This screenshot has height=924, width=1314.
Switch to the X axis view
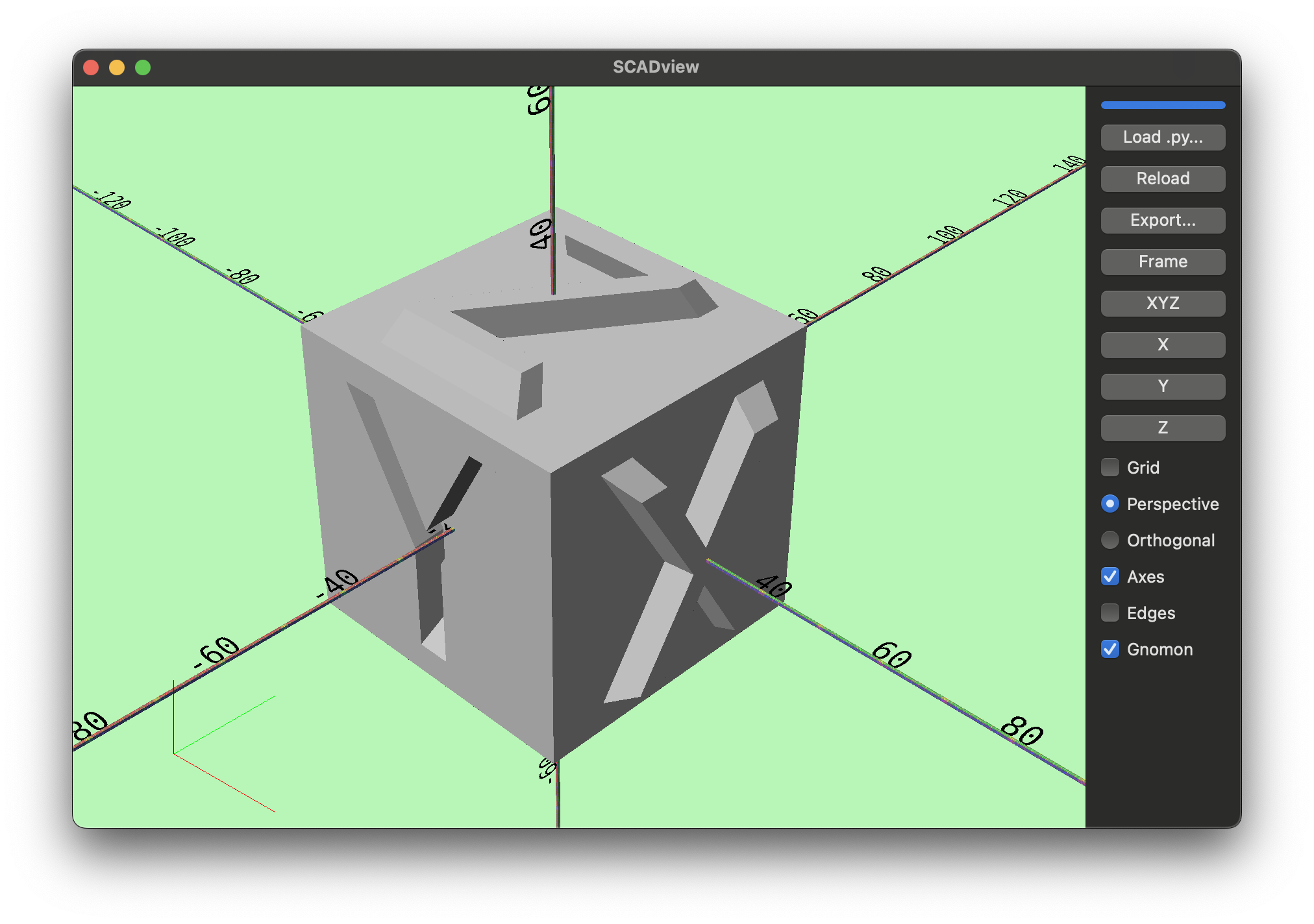(1162, 345)
